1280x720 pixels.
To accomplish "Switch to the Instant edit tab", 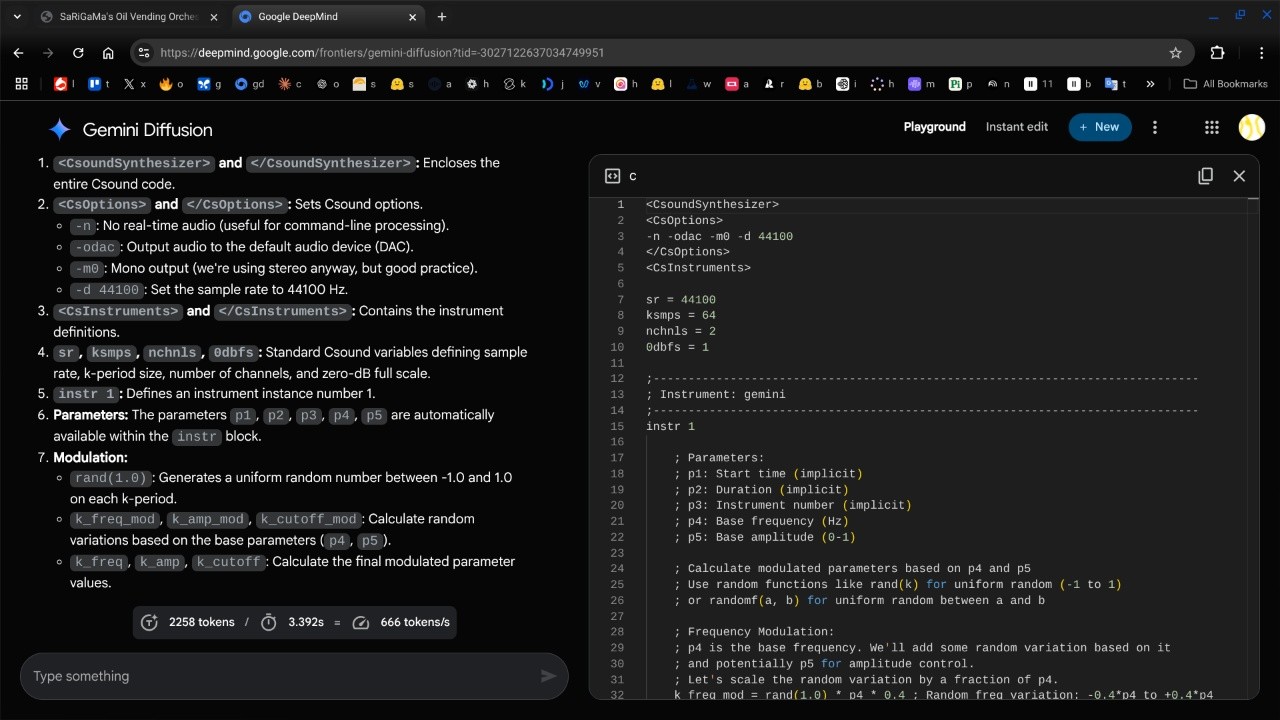I will [x=1017, y=127].
